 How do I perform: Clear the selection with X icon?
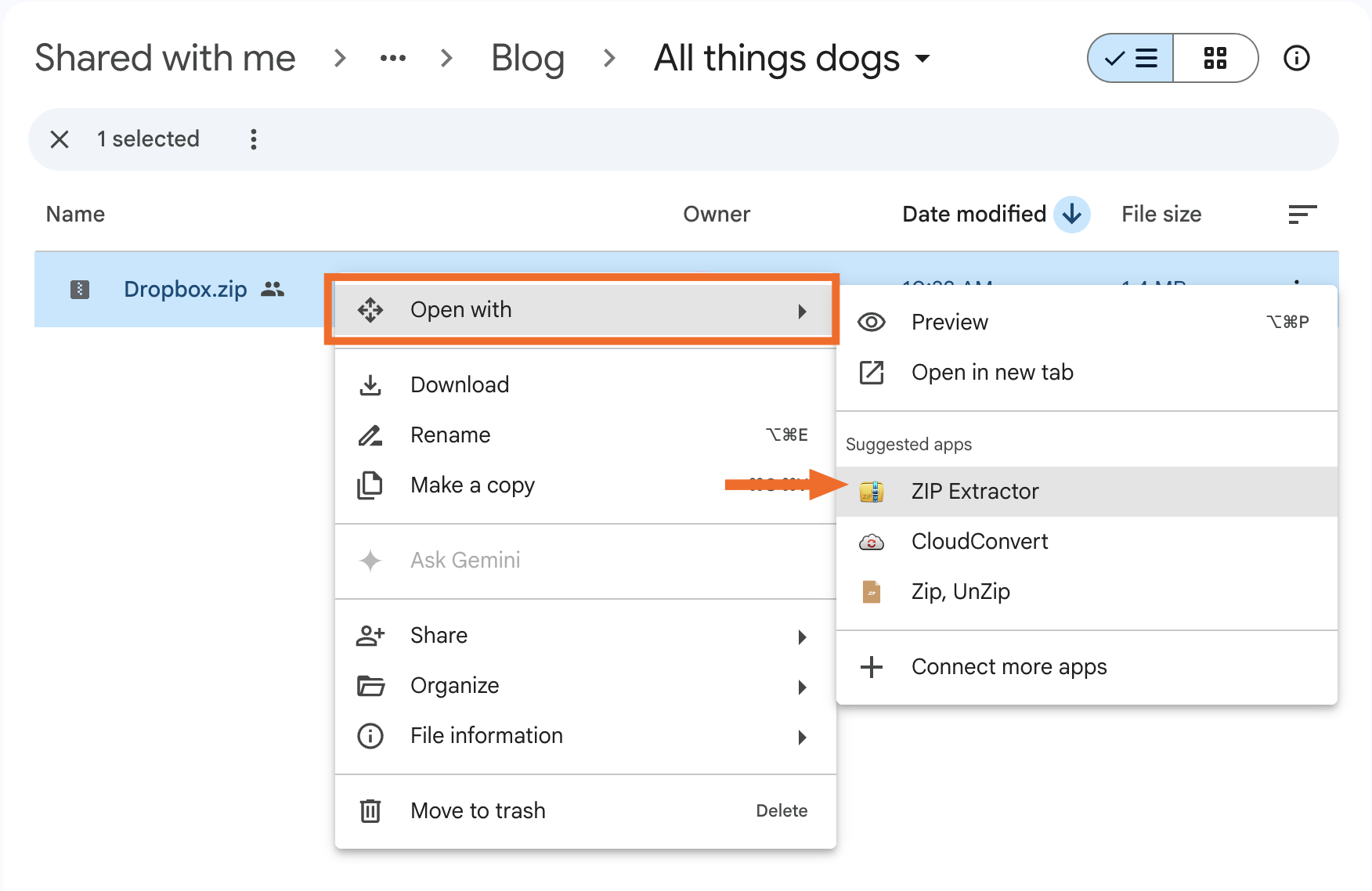point(60,139)
